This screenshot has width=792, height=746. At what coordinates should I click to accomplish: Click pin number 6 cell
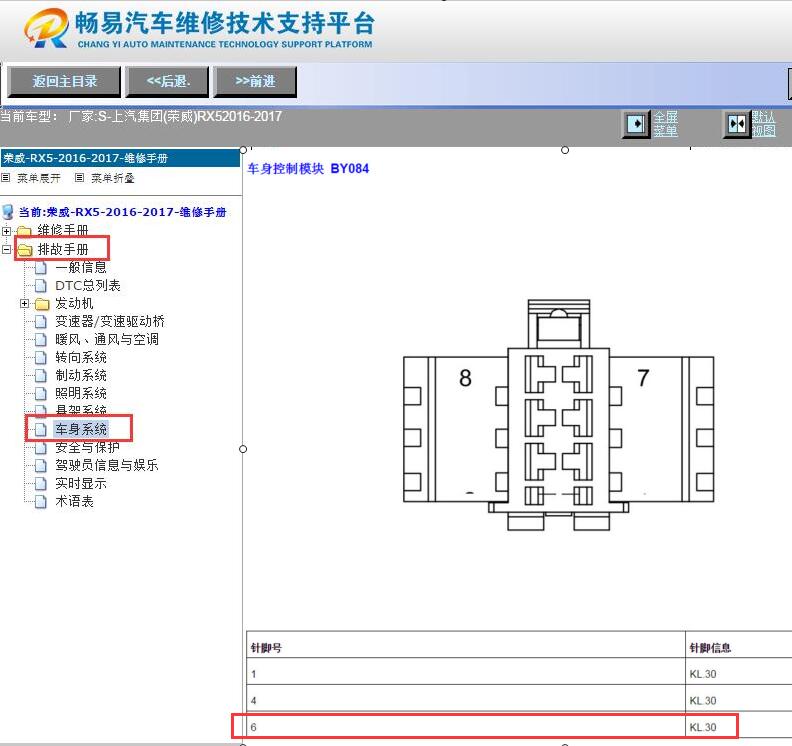pyautogui.click(x=466, y=727)
